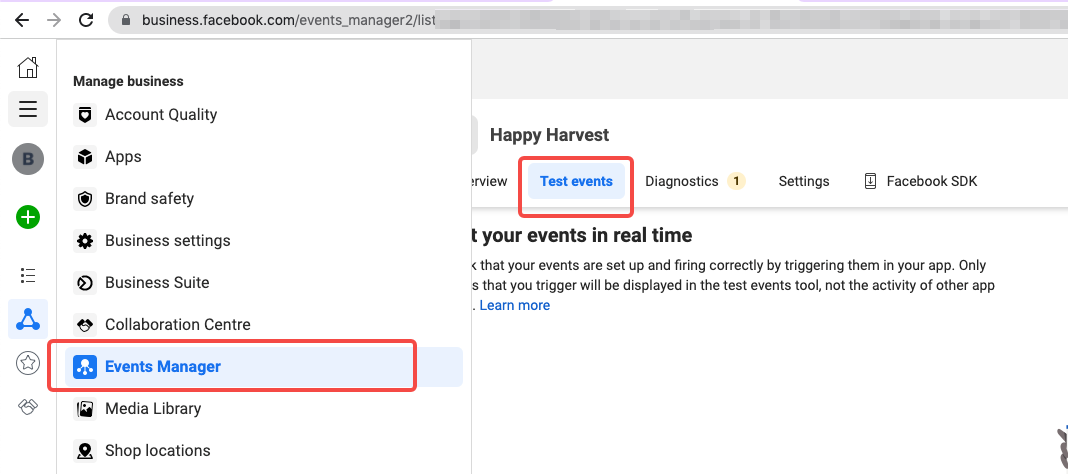
Task: Open the Facebook SDK tab
Action: (920, 181)
